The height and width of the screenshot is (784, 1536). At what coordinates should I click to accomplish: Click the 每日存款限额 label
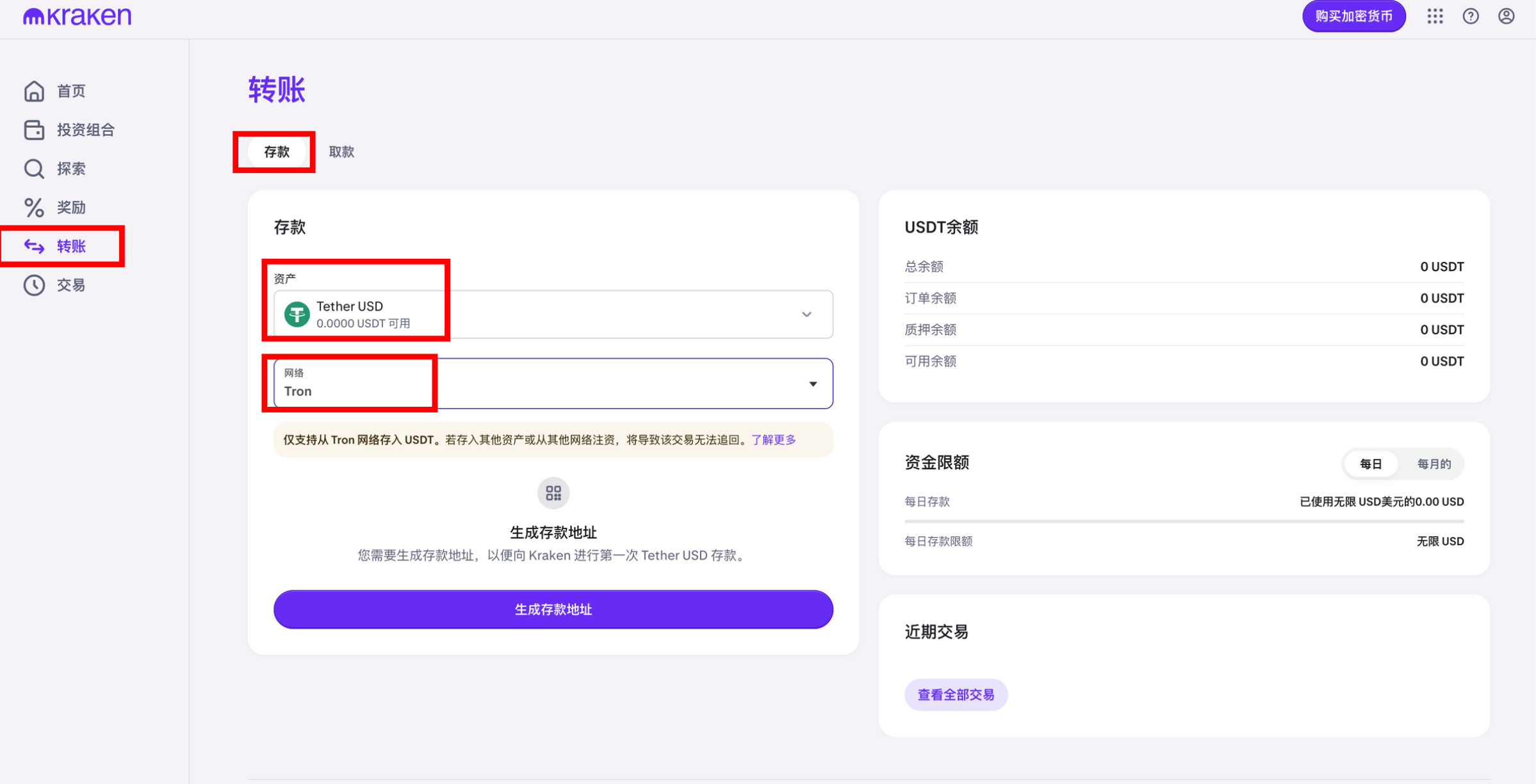(938, 541)
